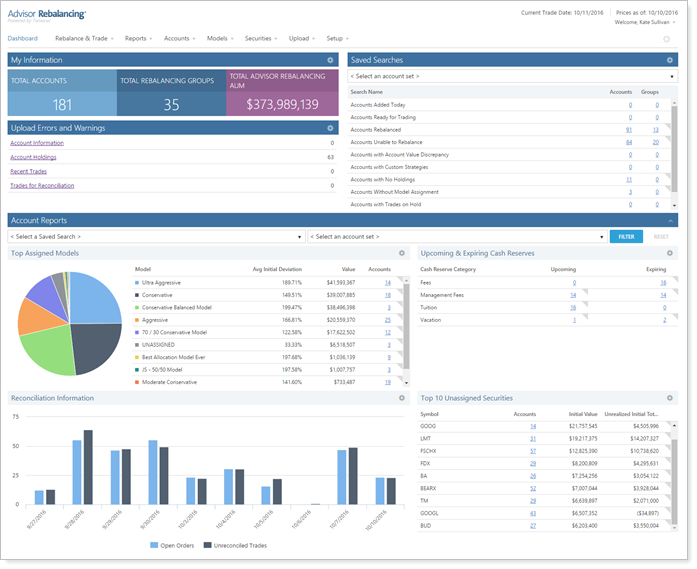Toggle Open Orders series in chart legend
Viewport: 697px width, 569px height.
pos(172,545)
